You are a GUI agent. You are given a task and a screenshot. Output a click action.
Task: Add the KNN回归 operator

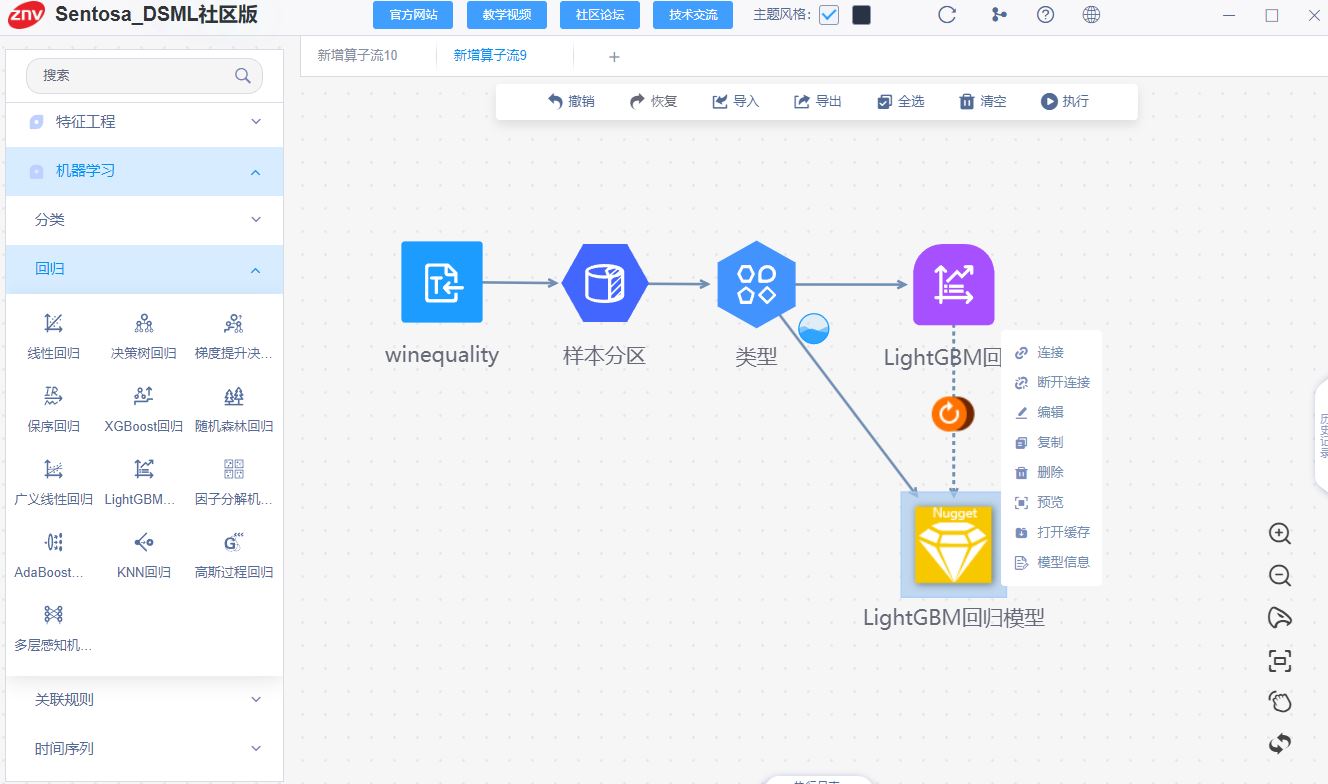tap(144, 555)
